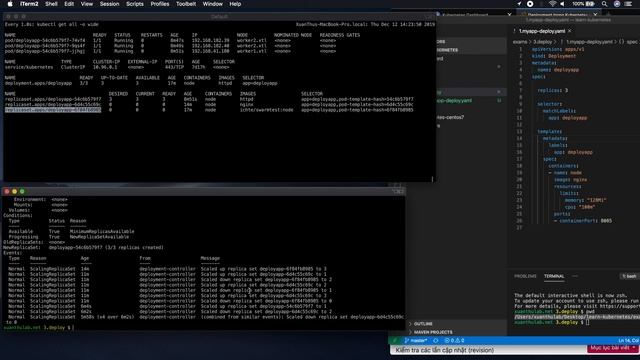Open errors and warnings count in status bar
Image resolution: width=640 pixels, height=360 pixels.
pyautogui.click(x=454, y=340)
